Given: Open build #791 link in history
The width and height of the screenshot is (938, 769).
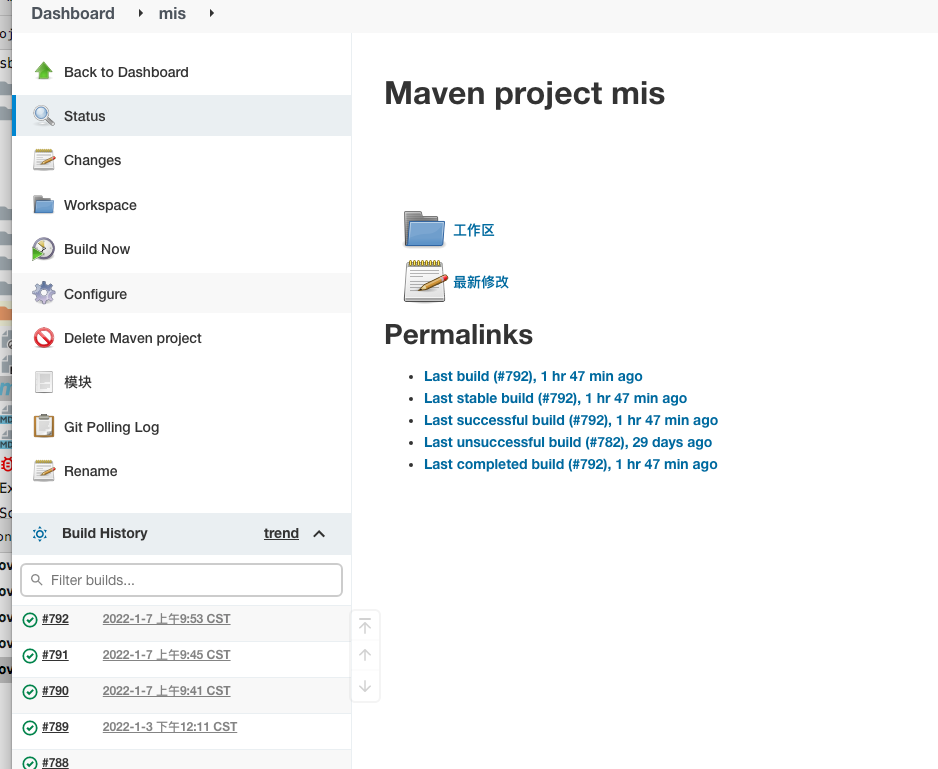Looking at the screenshot, I should tap(55, 655).
